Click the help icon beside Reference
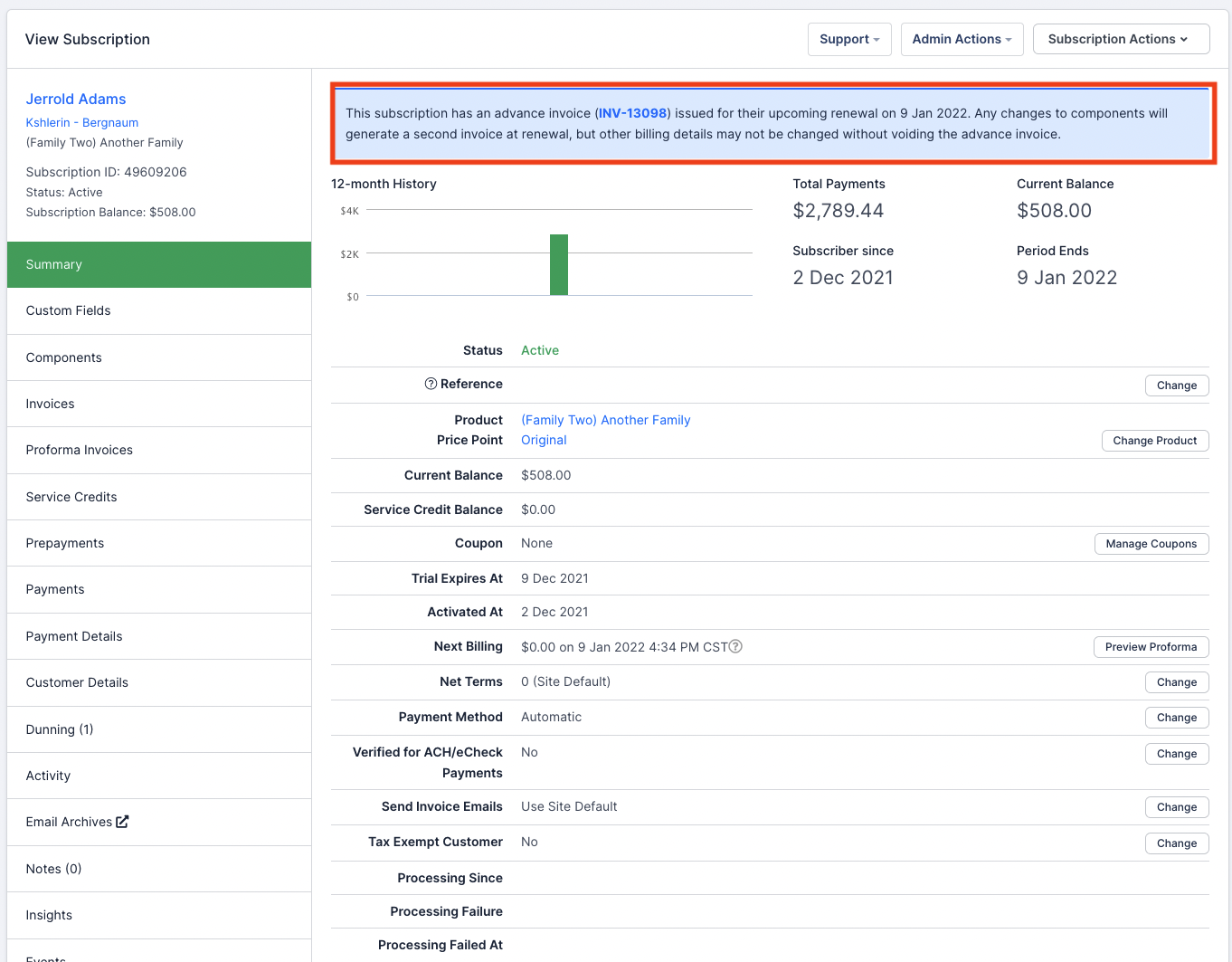Screen dimensions: 1232x962 click(431, 384)
